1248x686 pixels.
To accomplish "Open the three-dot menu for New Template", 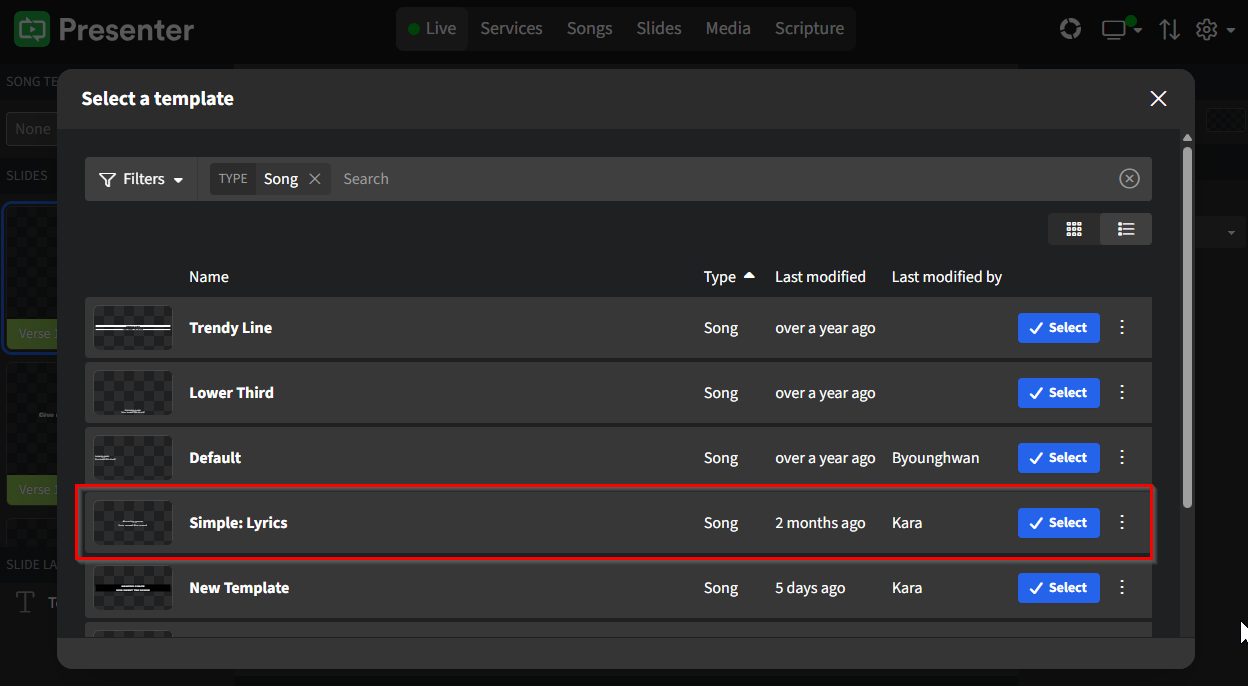I will click(x=1121, y=588).
